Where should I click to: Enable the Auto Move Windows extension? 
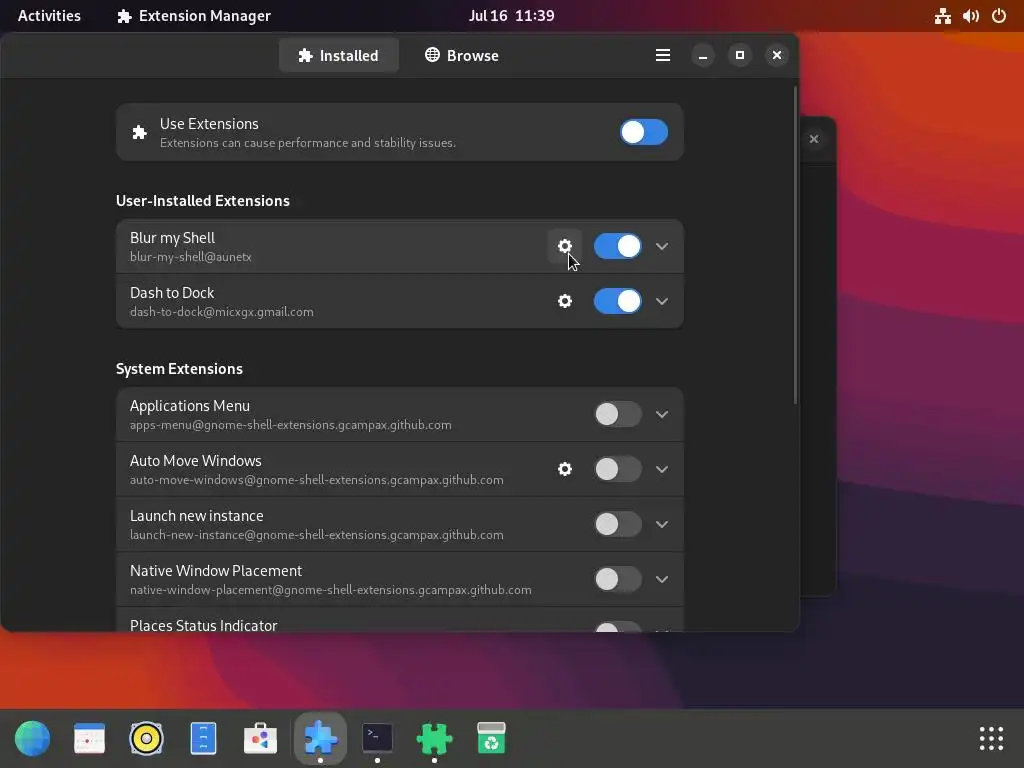pos(618,469)
